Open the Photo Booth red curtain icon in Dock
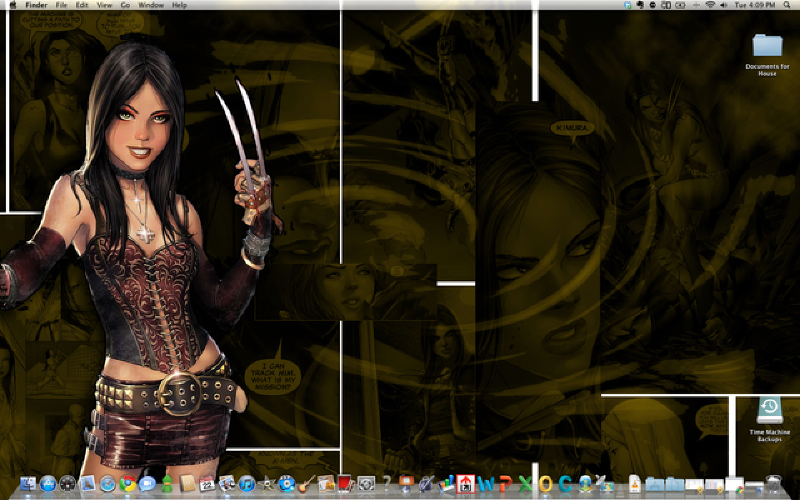Viewport: 800px width, 500px height. (346, 483)
